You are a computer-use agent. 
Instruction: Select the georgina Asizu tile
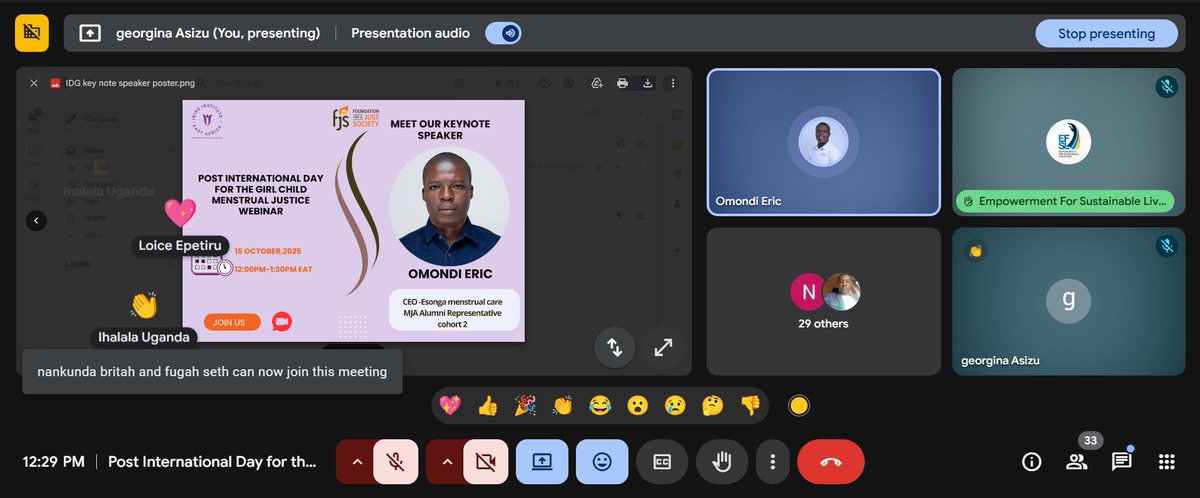pos(1068,301)
